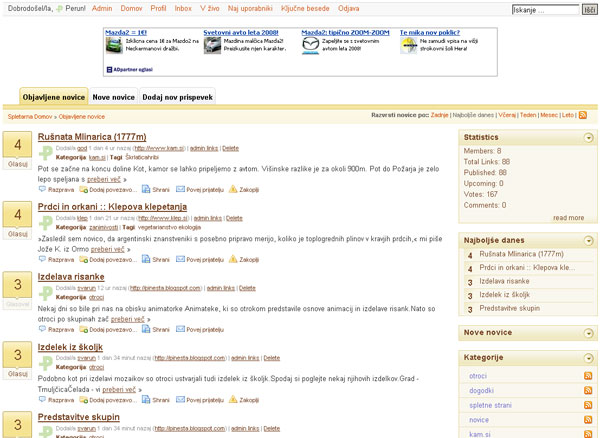600x438 pixels.
Task: Bury Prdci in orkani with Zakoplji
Action: click(x=244, y=259)
